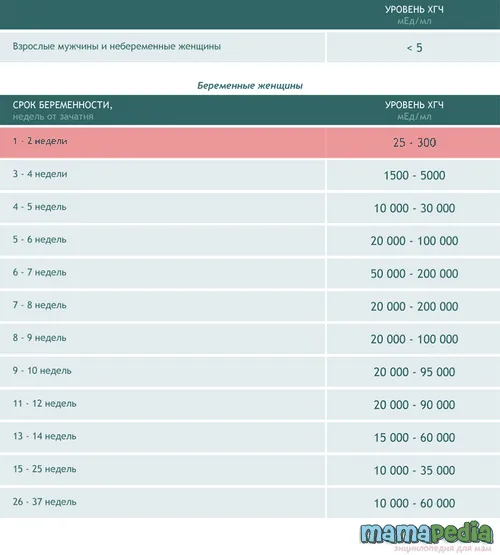Select the "26 - 37 недель" row label
Viewport: 500px width, 555px height.
click(45, 502)
